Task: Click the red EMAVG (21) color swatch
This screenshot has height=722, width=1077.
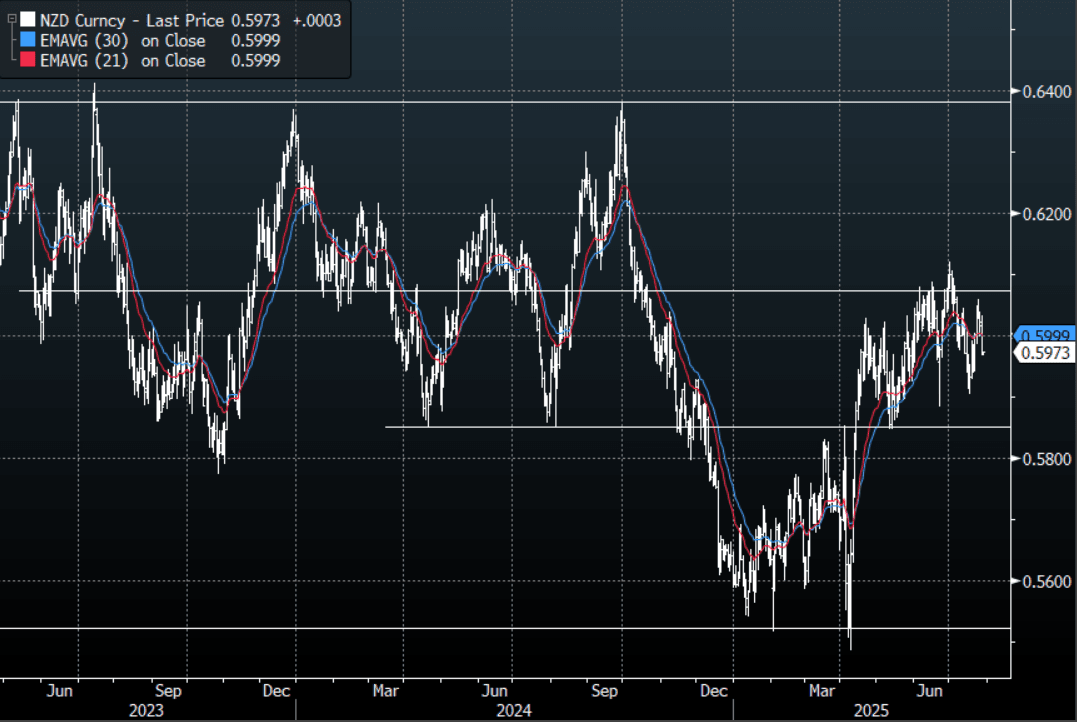Action: tap(27, 60)
